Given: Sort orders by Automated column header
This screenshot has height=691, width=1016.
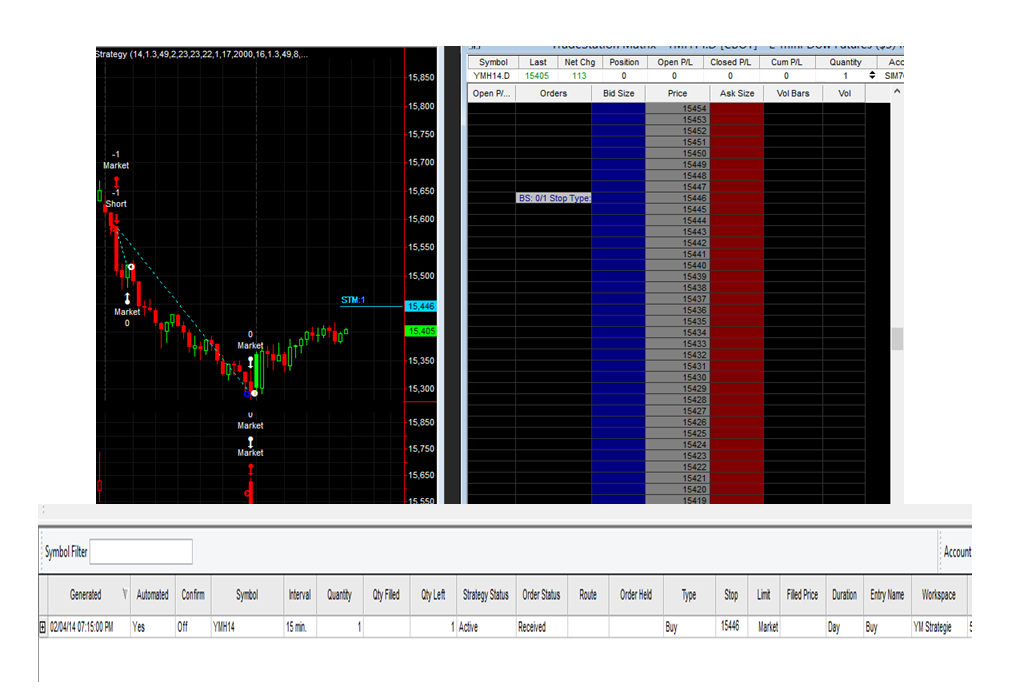Looking at the screenshot, I should (x=152, y=595).
